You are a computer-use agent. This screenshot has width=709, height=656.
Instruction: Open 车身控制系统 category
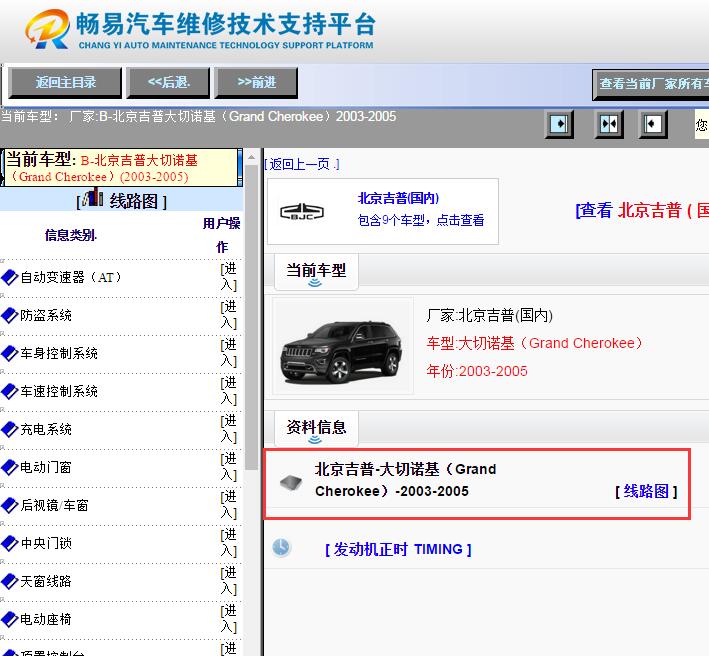pyautogui.click(x=59, y=353)
